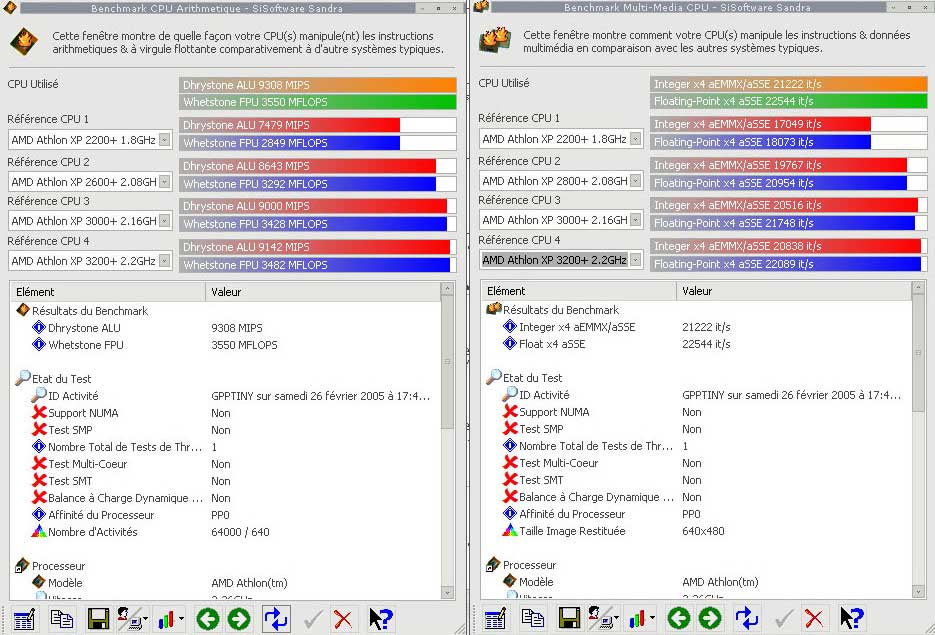Click the green 'Floating-Point x4 aSSE 22544 it/s' bar

789,101
